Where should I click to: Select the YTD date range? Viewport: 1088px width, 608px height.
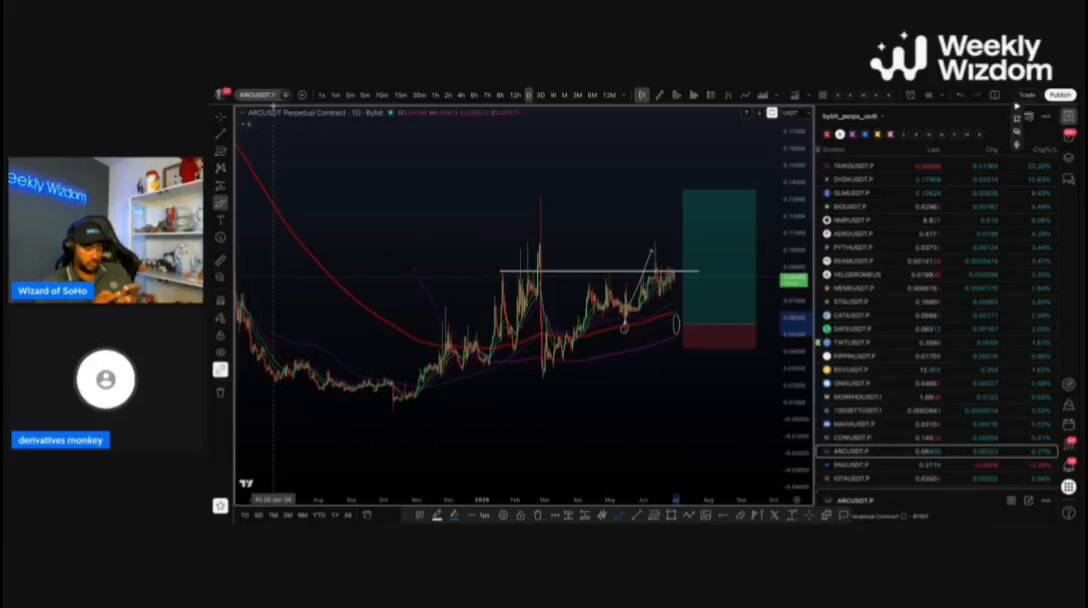click(319, 515)
